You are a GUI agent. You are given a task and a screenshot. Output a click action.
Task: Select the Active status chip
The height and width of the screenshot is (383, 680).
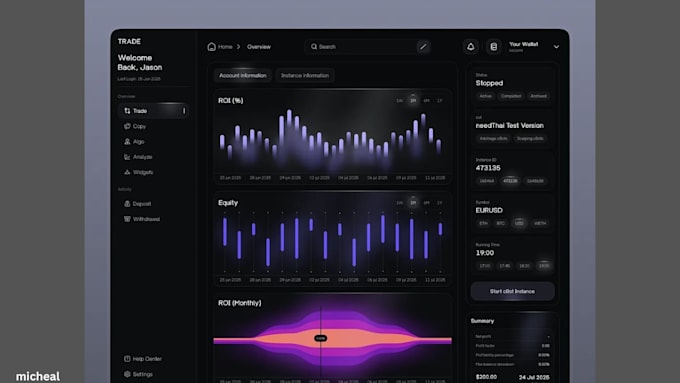tap(486, 96)
